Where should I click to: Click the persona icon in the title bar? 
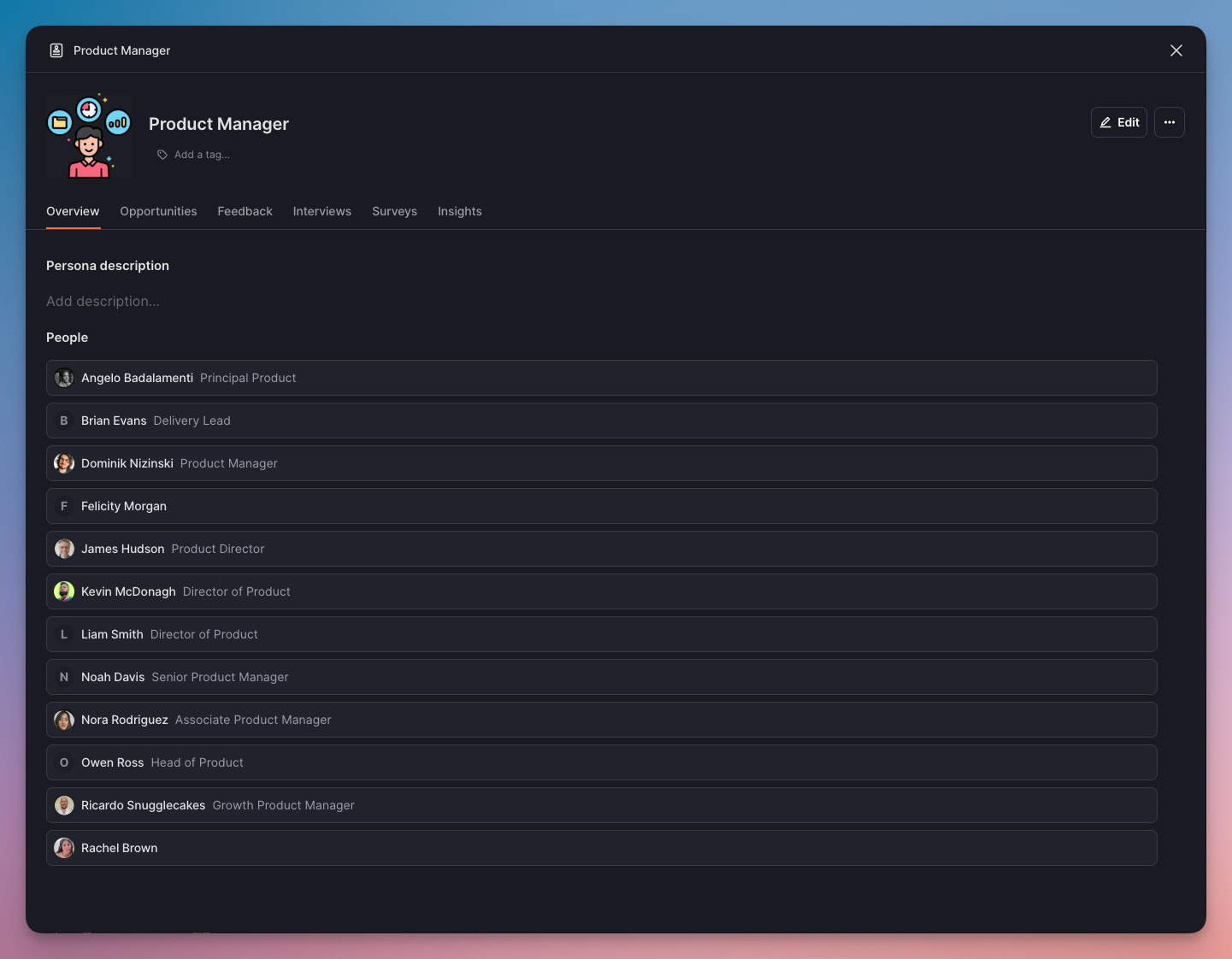click(x=56, y=50)
